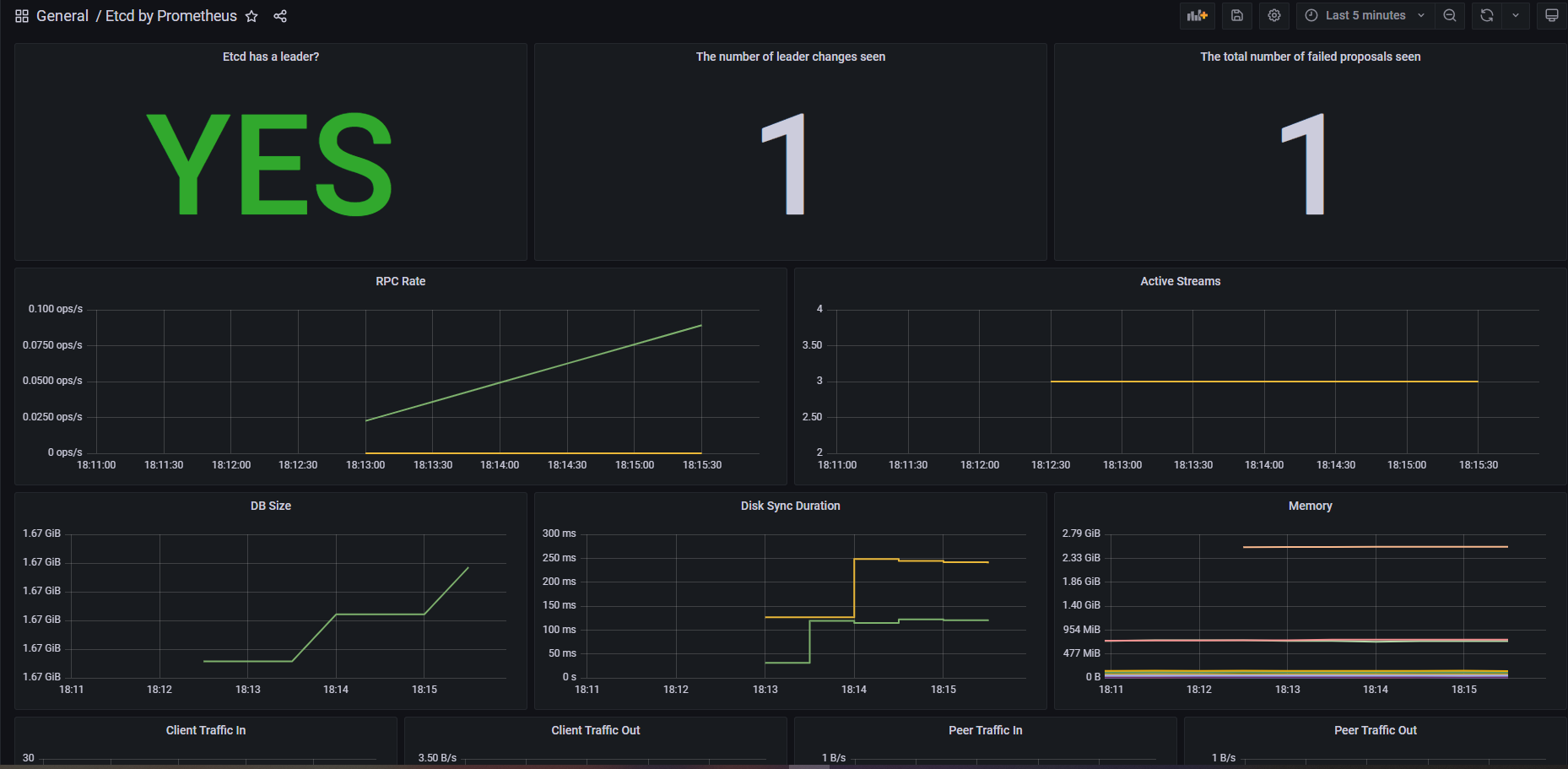
Task: Open the Peer Traffic Out panel menu
Action: tap(1376, 730)
